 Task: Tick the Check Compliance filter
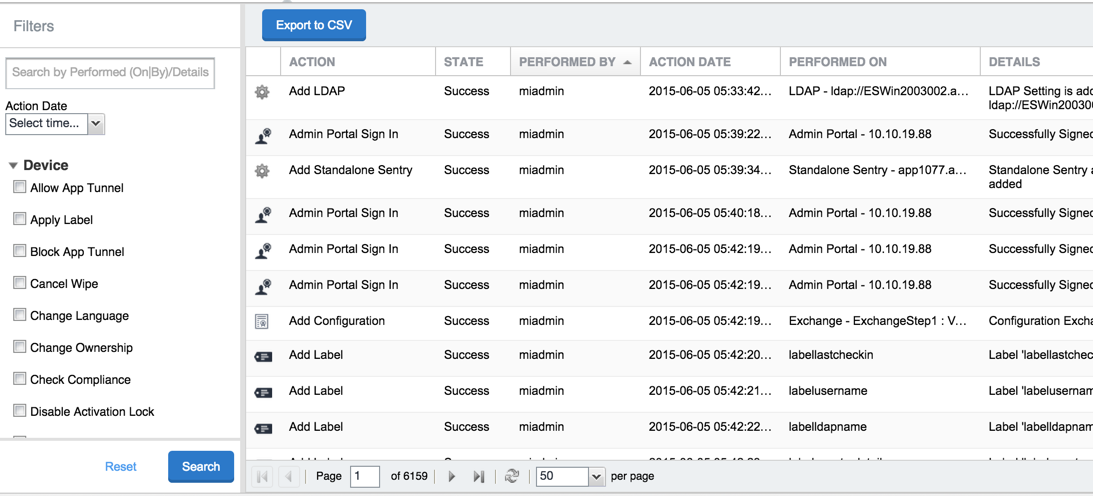tap(19, 379)
